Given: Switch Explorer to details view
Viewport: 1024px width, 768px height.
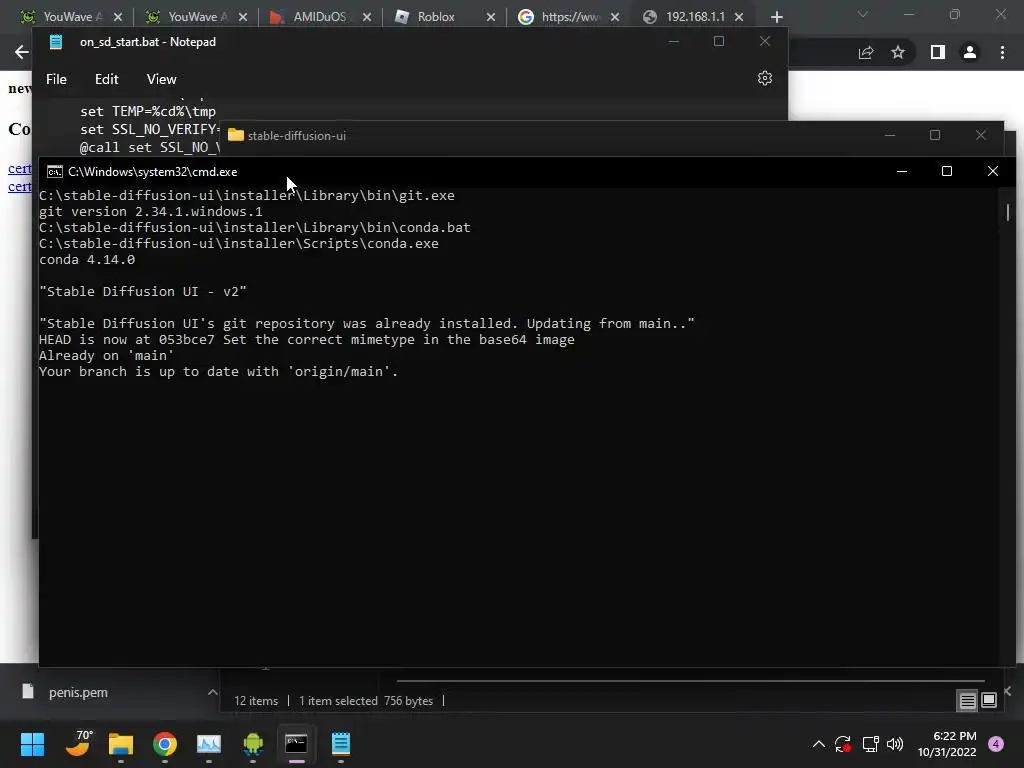Looking at the screenshot, I should (x=967, y=701).
